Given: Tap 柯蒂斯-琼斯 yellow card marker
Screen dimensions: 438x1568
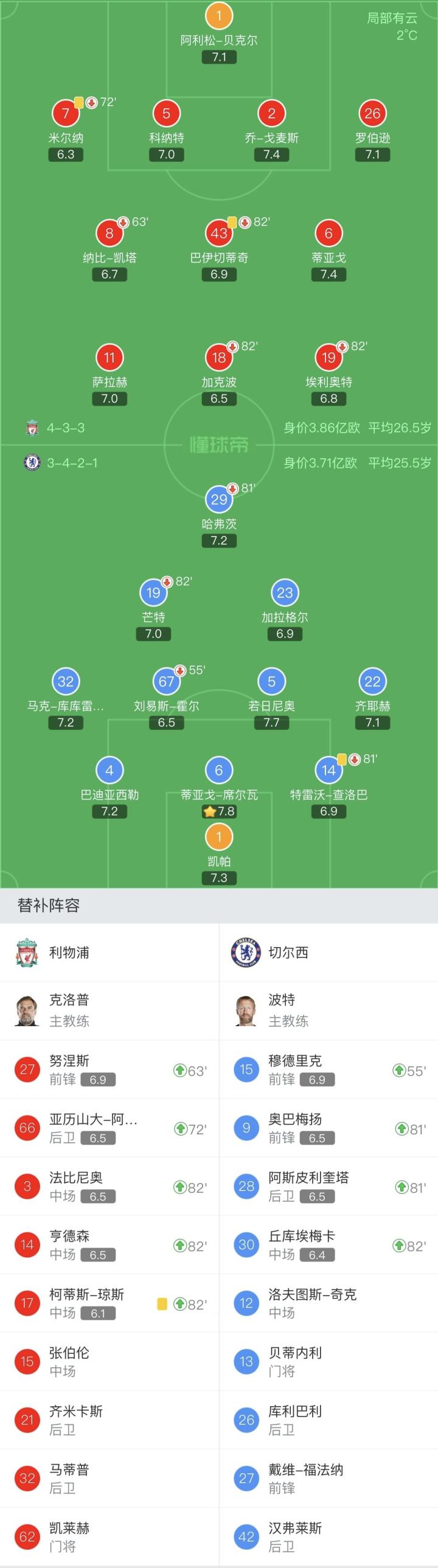Looking at the screenshot, I should click(x=162, y=1304).
